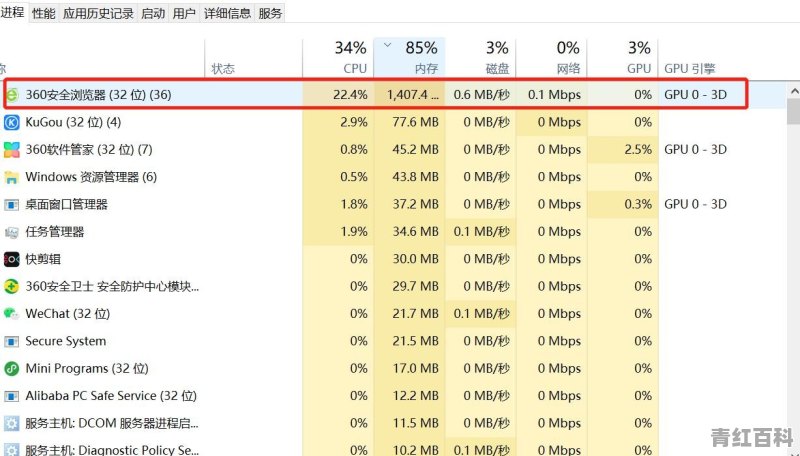Click the Windows 资源管理器 folder icon
This screenshot has width=800, height=456.
(x=11, y=177)
